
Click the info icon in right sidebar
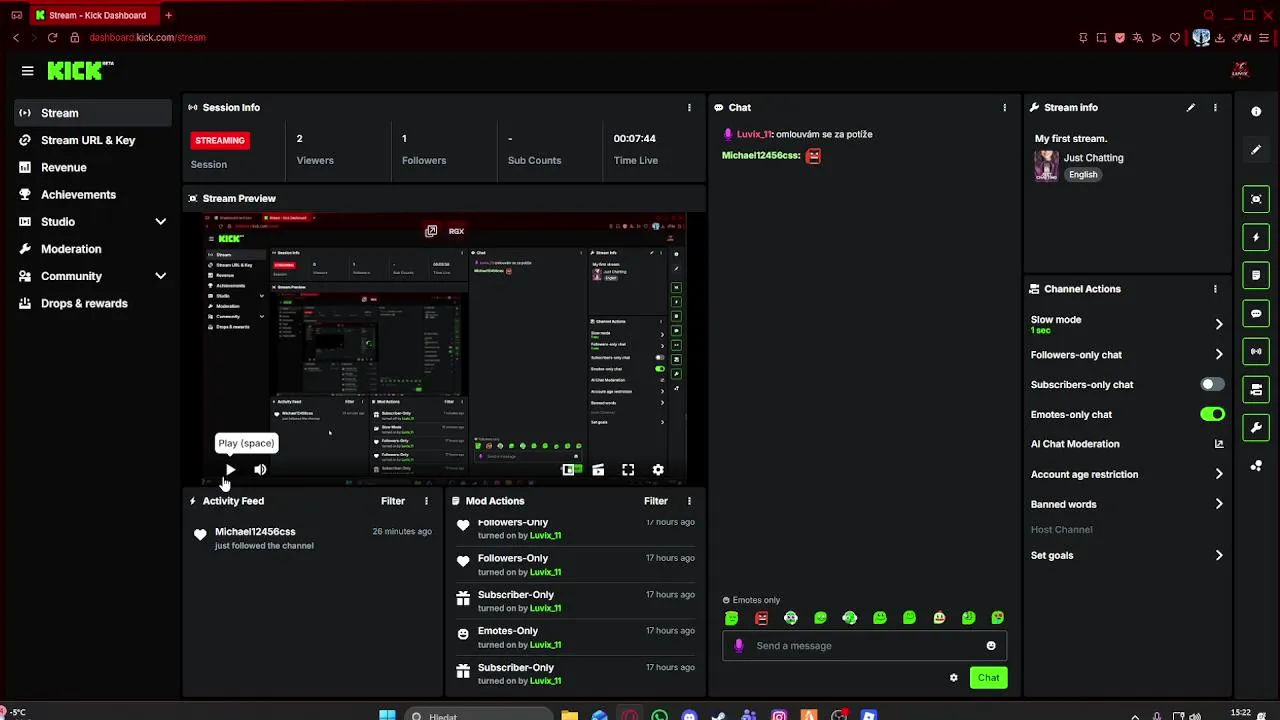point(1256,111)
